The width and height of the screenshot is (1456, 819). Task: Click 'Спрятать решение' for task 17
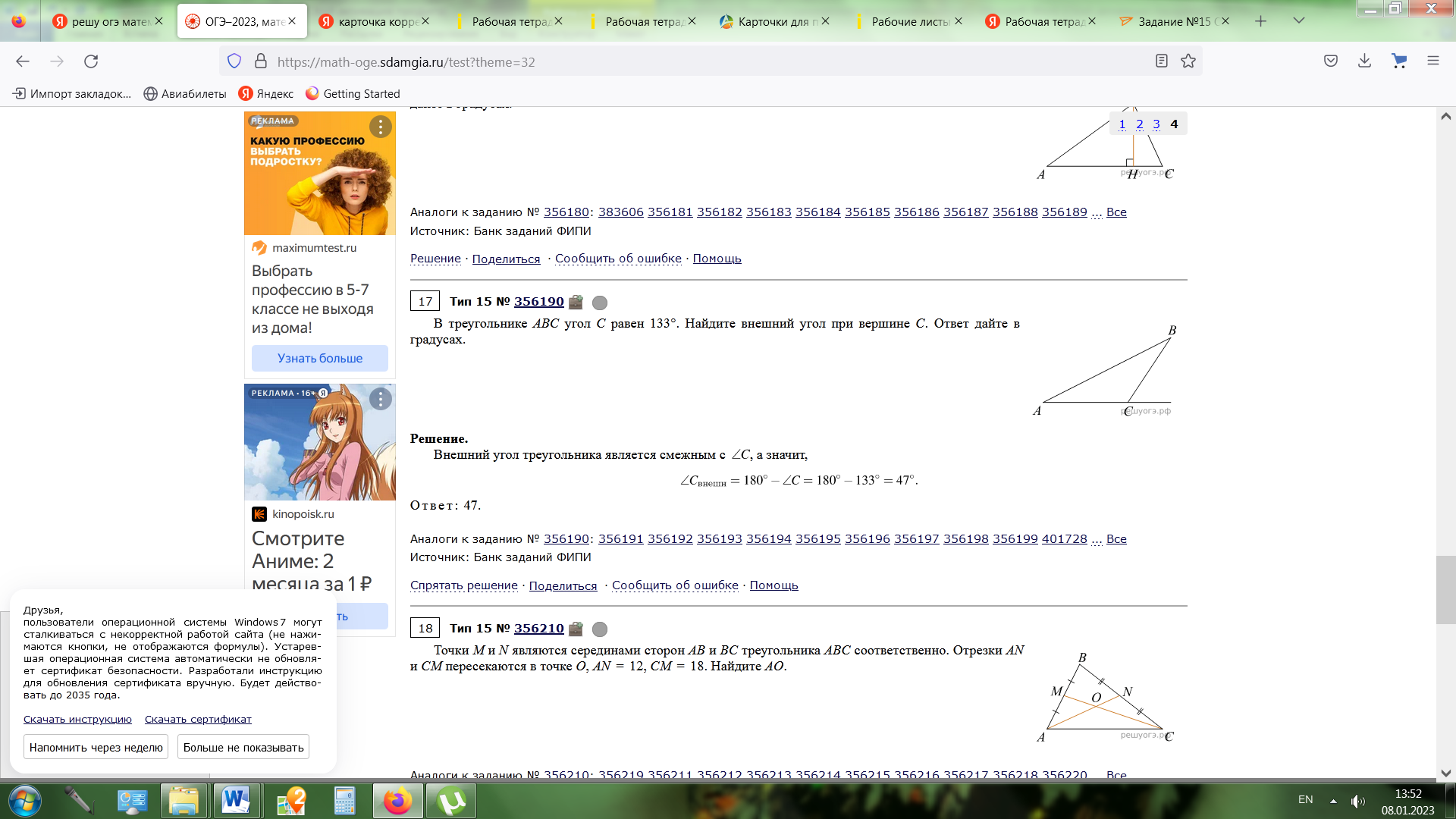[464, 585]
